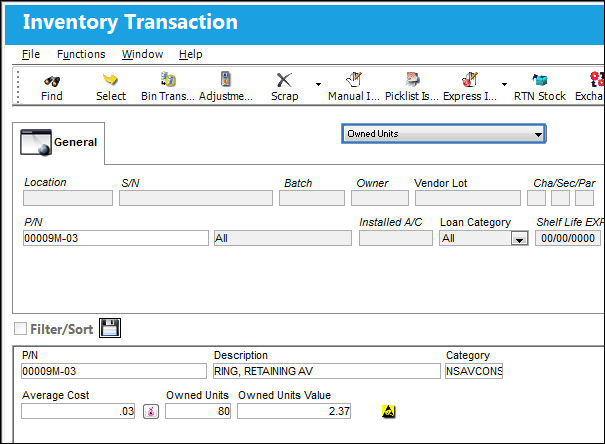Image resolution: width=605 pixels, height=444 pixels.
Task: Switch to the General tab
Action: [59, 143]
